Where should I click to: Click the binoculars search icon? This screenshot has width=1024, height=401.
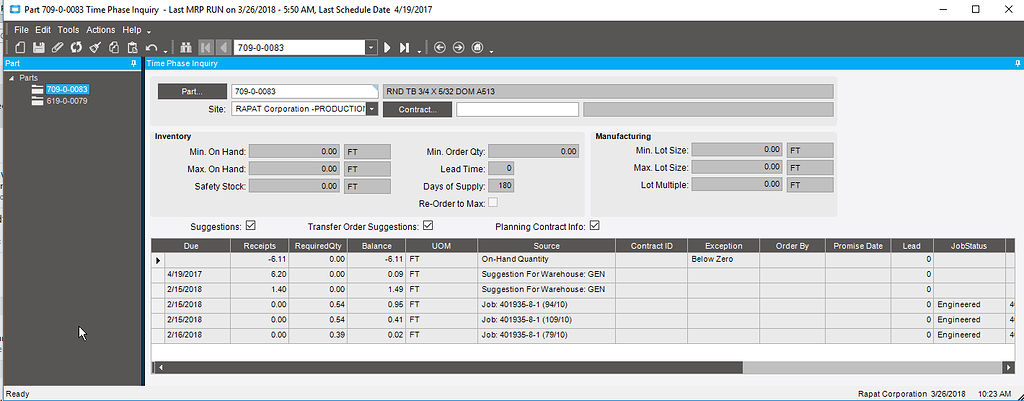tap(185, 47)
